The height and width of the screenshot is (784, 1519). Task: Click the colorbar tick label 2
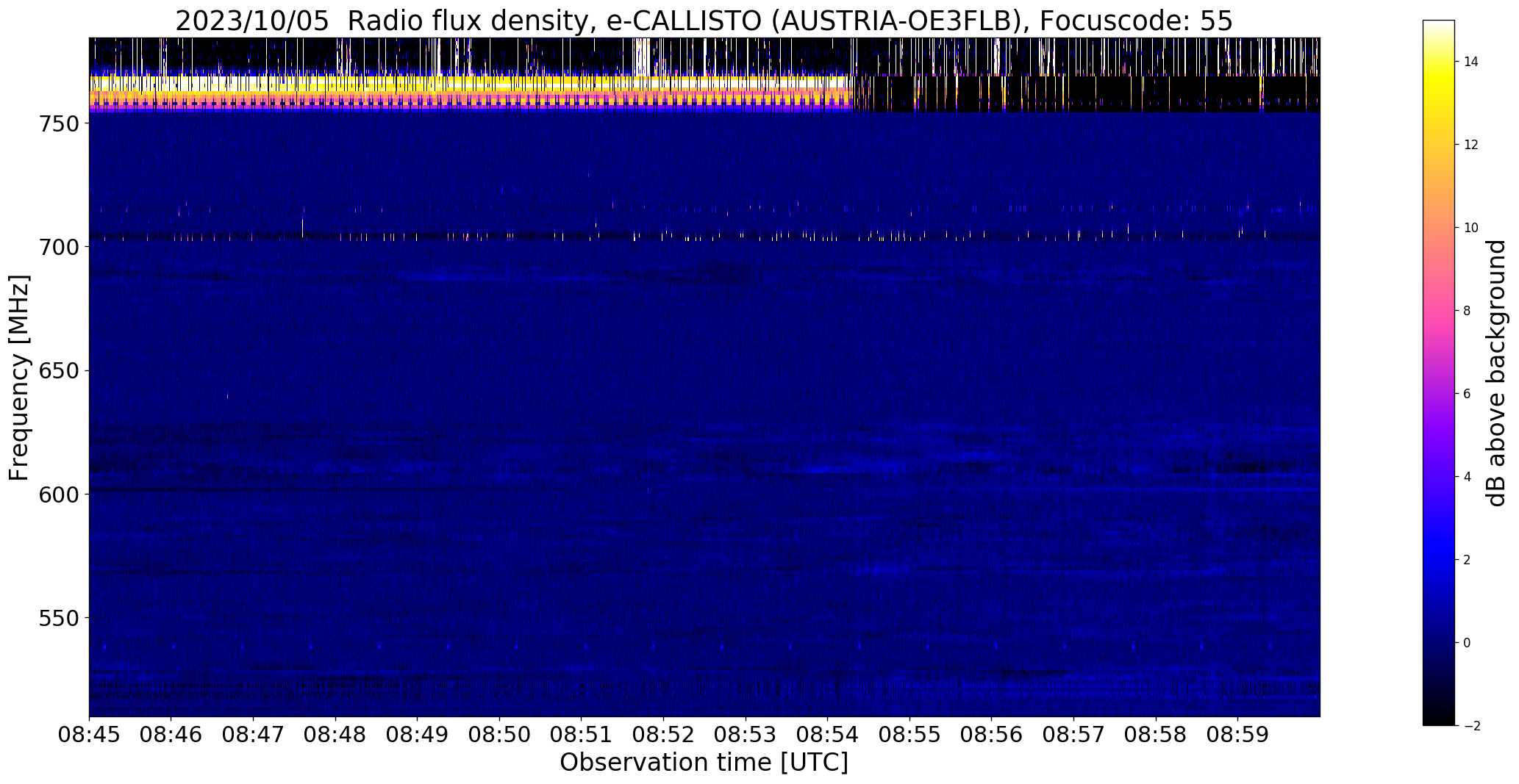[x=1468, y=560]
